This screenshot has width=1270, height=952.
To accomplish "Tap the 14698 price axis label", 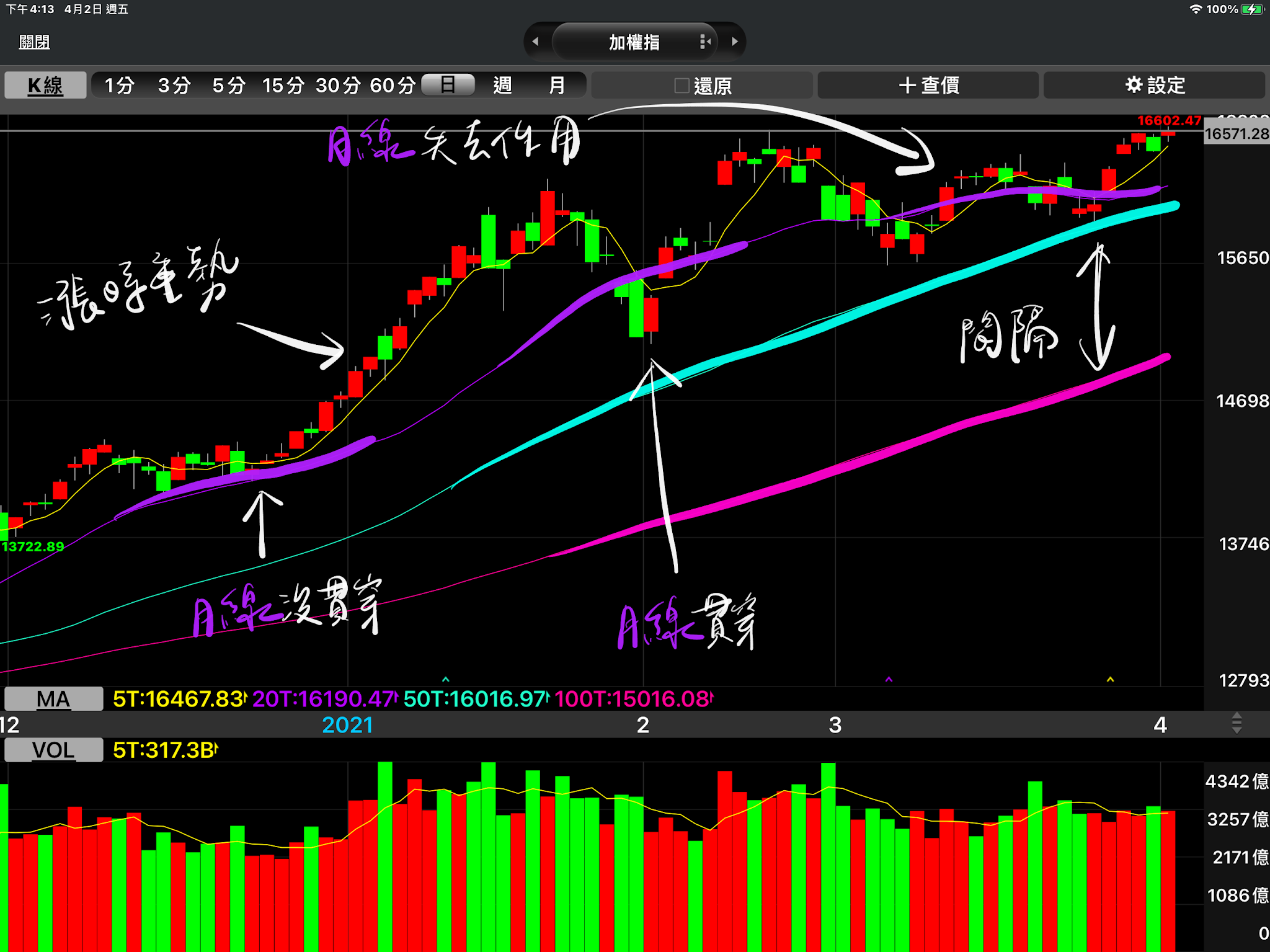I will pos(1243,401).
